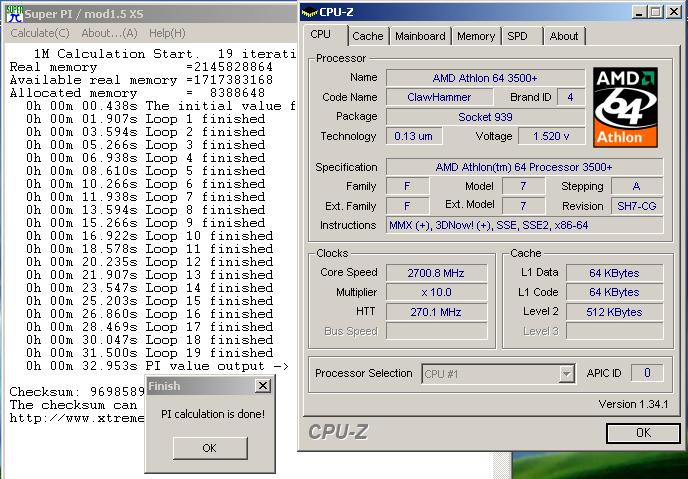Viewport: 688px width, 479px height.
Task: Click the AMD Athlon 64 logo
Action: [625, 107]
